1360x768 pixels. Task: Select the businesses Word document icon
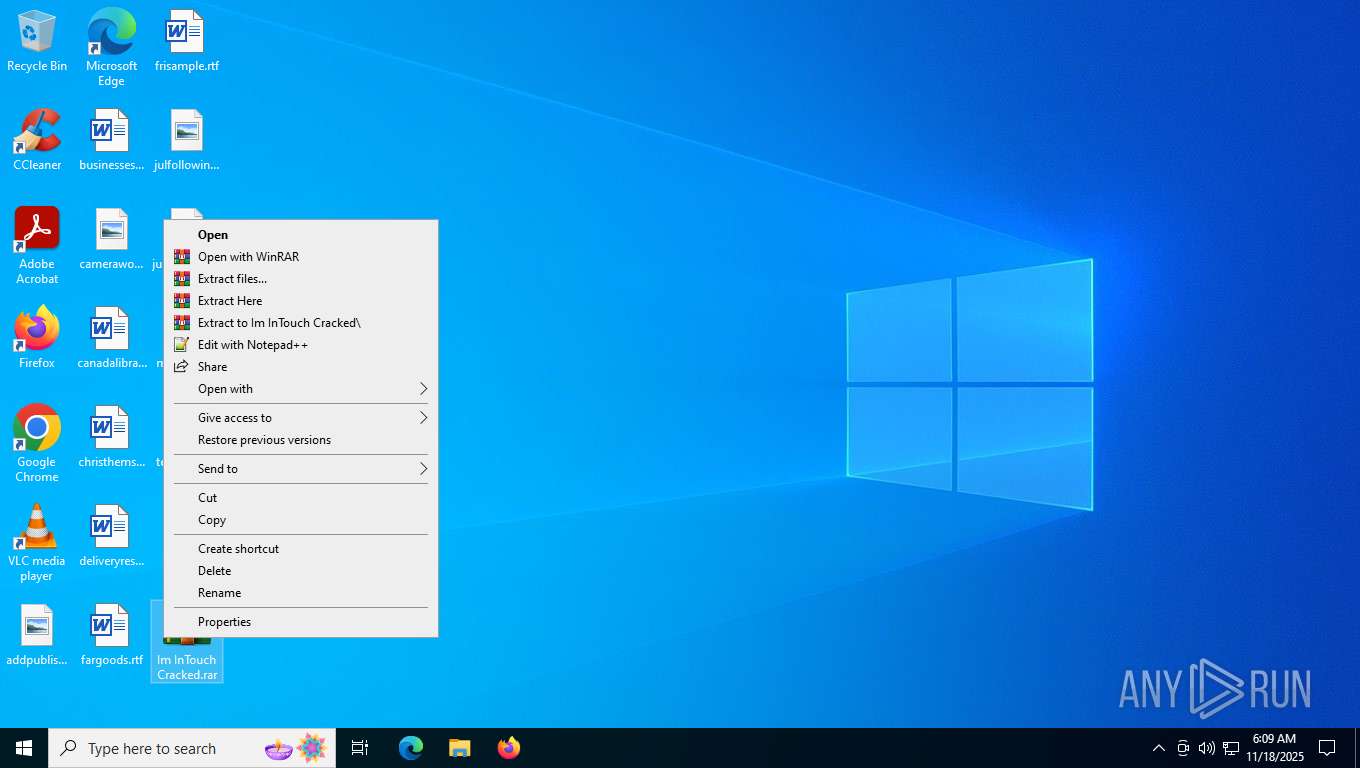pyautogui.click(x=111, y=140)
